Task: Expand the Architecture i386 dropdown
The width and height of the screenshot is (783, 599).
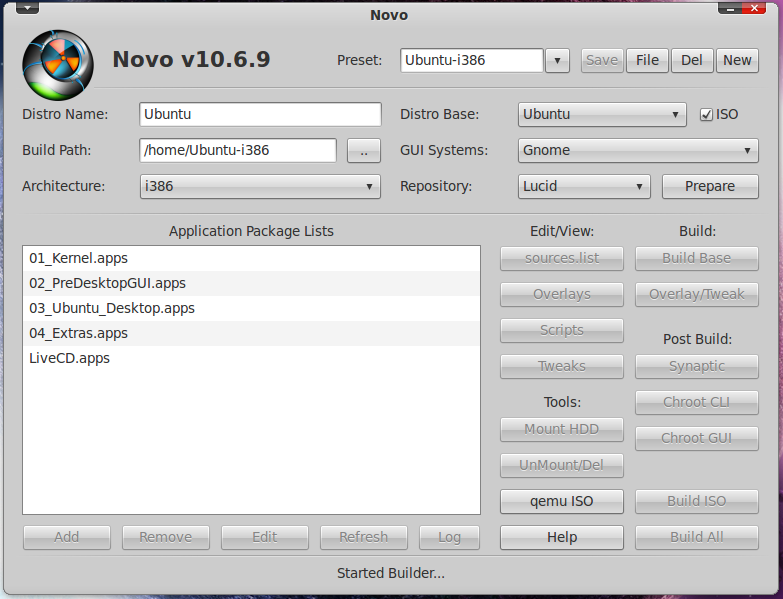Action: tap(260, 187)
